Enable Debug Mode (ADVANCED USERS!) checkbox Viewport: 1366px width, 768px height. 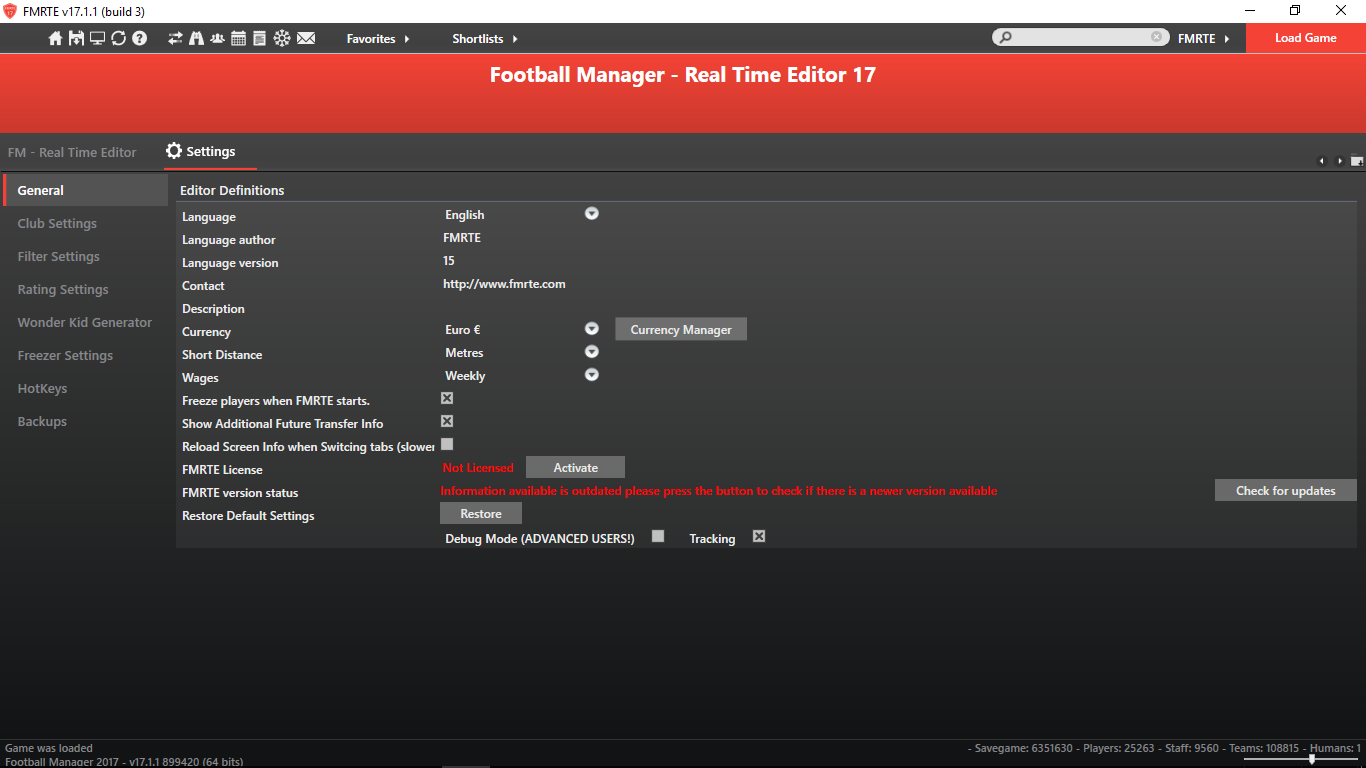point(658,536)
